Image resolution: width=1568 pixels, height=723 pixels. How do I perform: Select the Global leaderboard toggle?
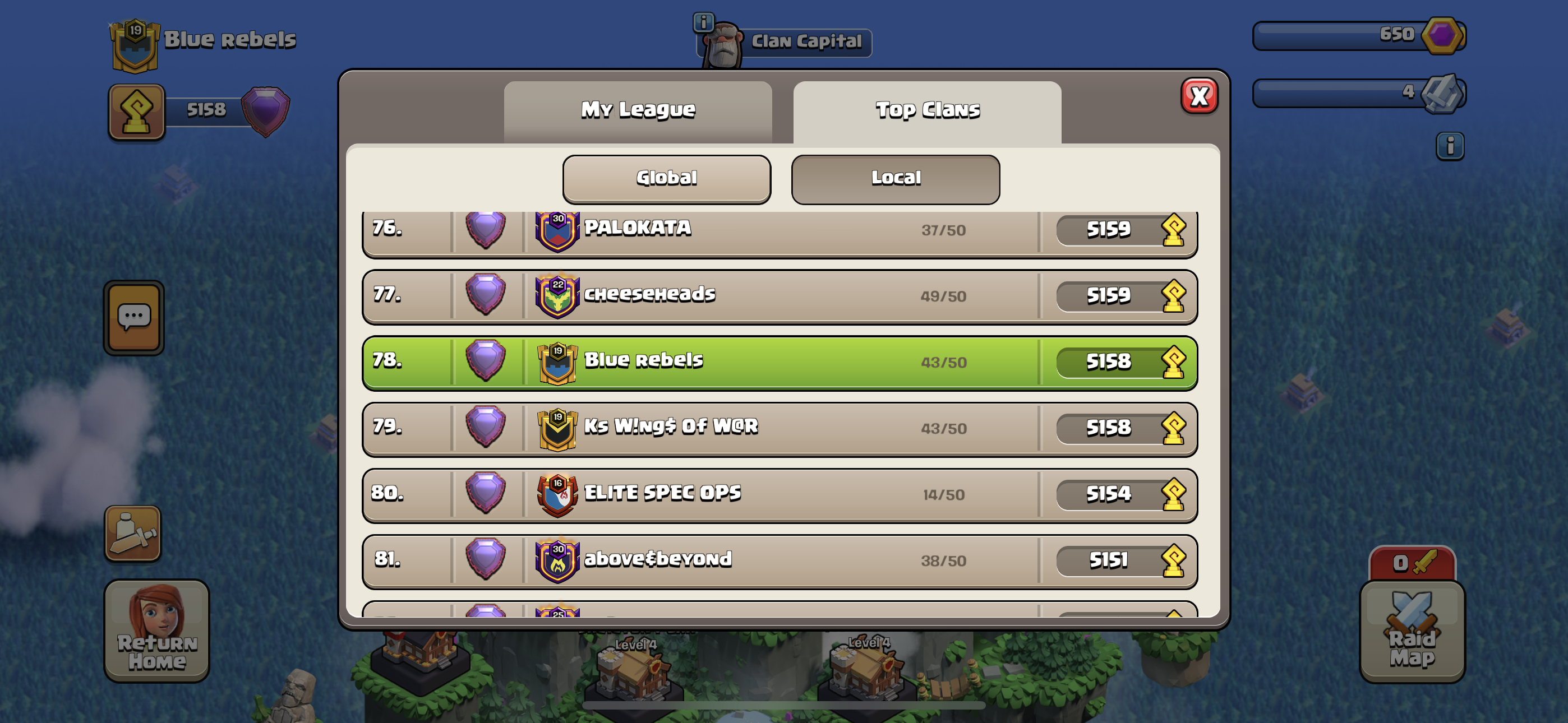667,179
